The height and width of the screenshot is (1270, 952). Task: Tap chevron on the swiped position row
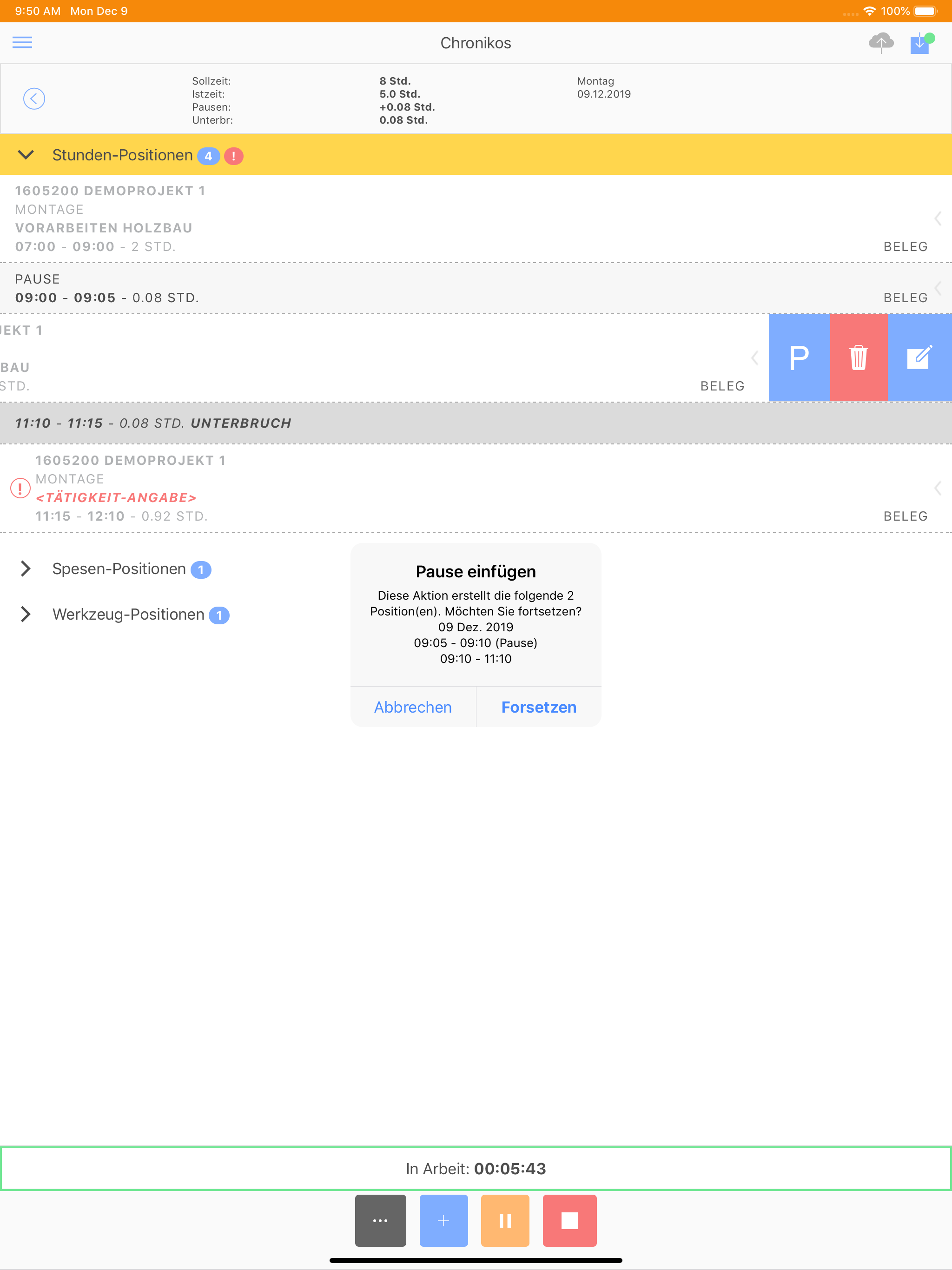[754, 357]
